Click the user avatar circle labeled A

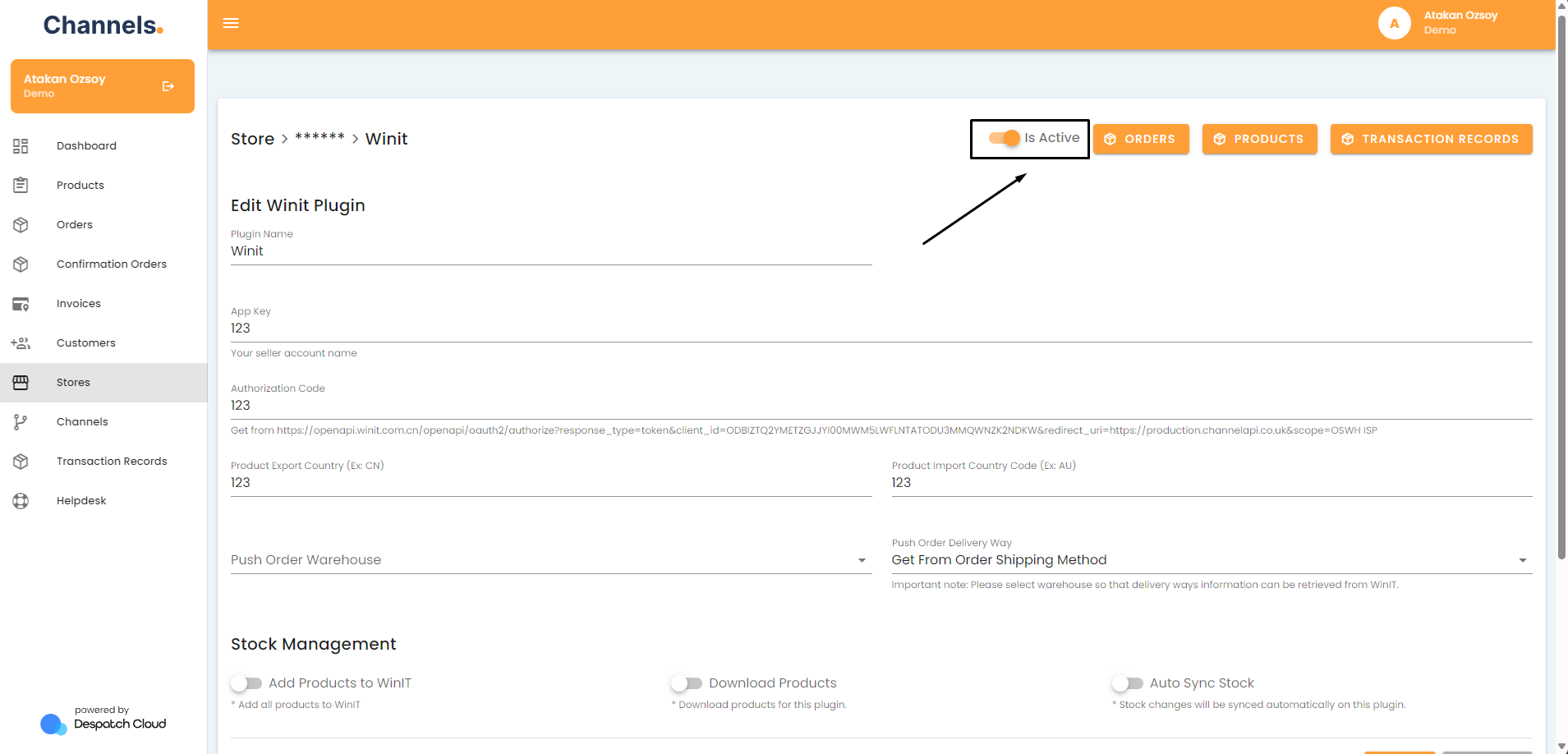click(x=1394, y=23)
